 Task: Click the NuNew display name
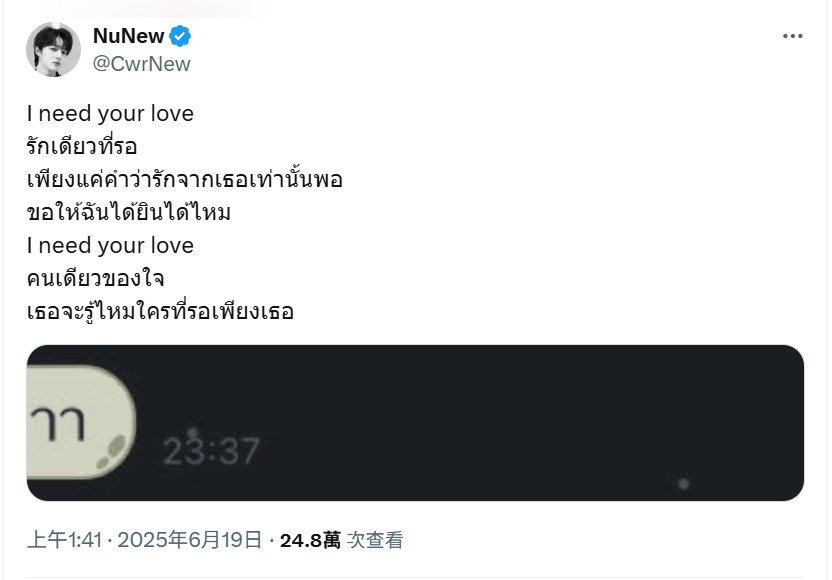[128, 36]
